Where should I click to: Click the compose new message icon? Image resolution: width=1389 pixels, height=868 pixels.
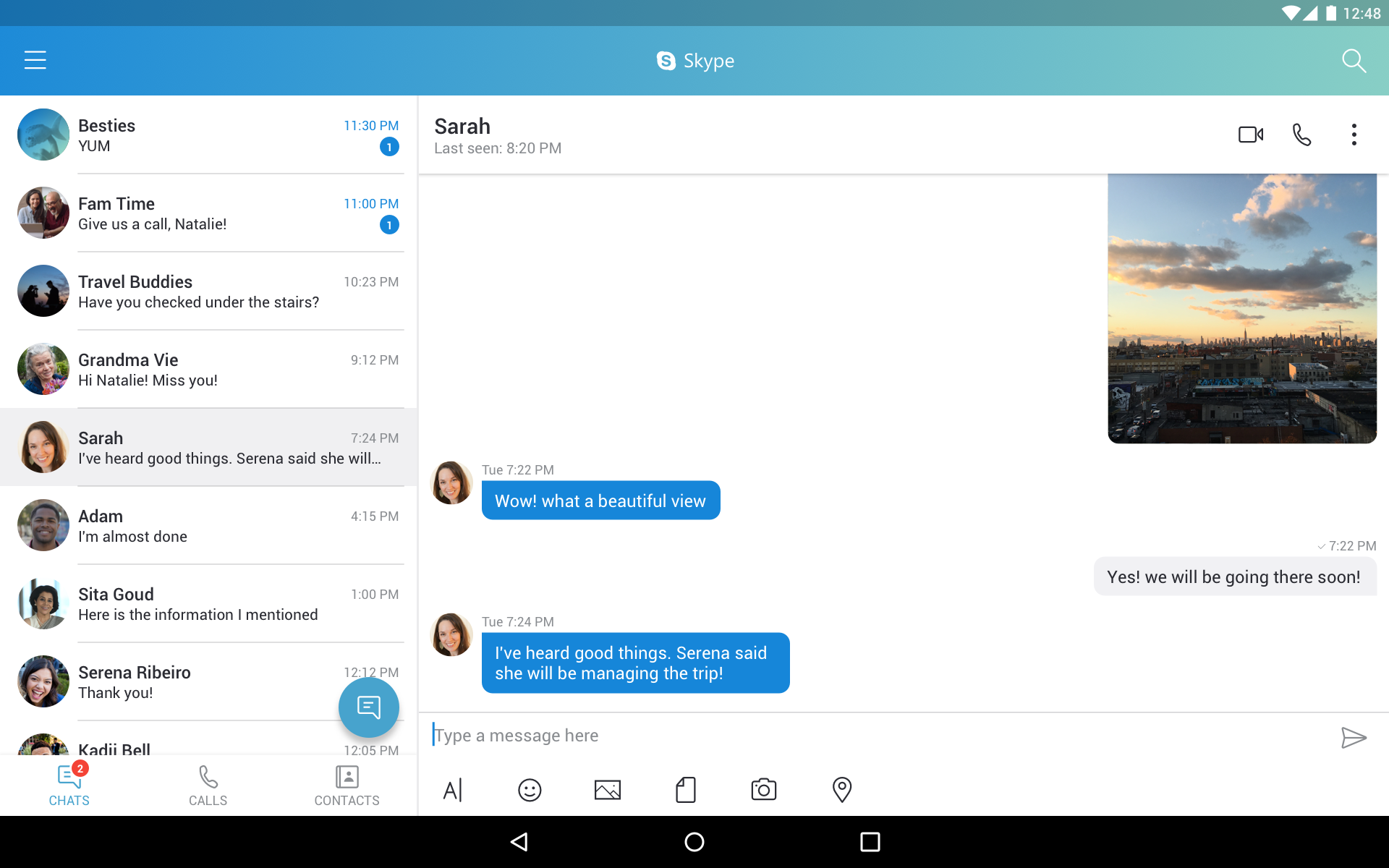(368, 708)
